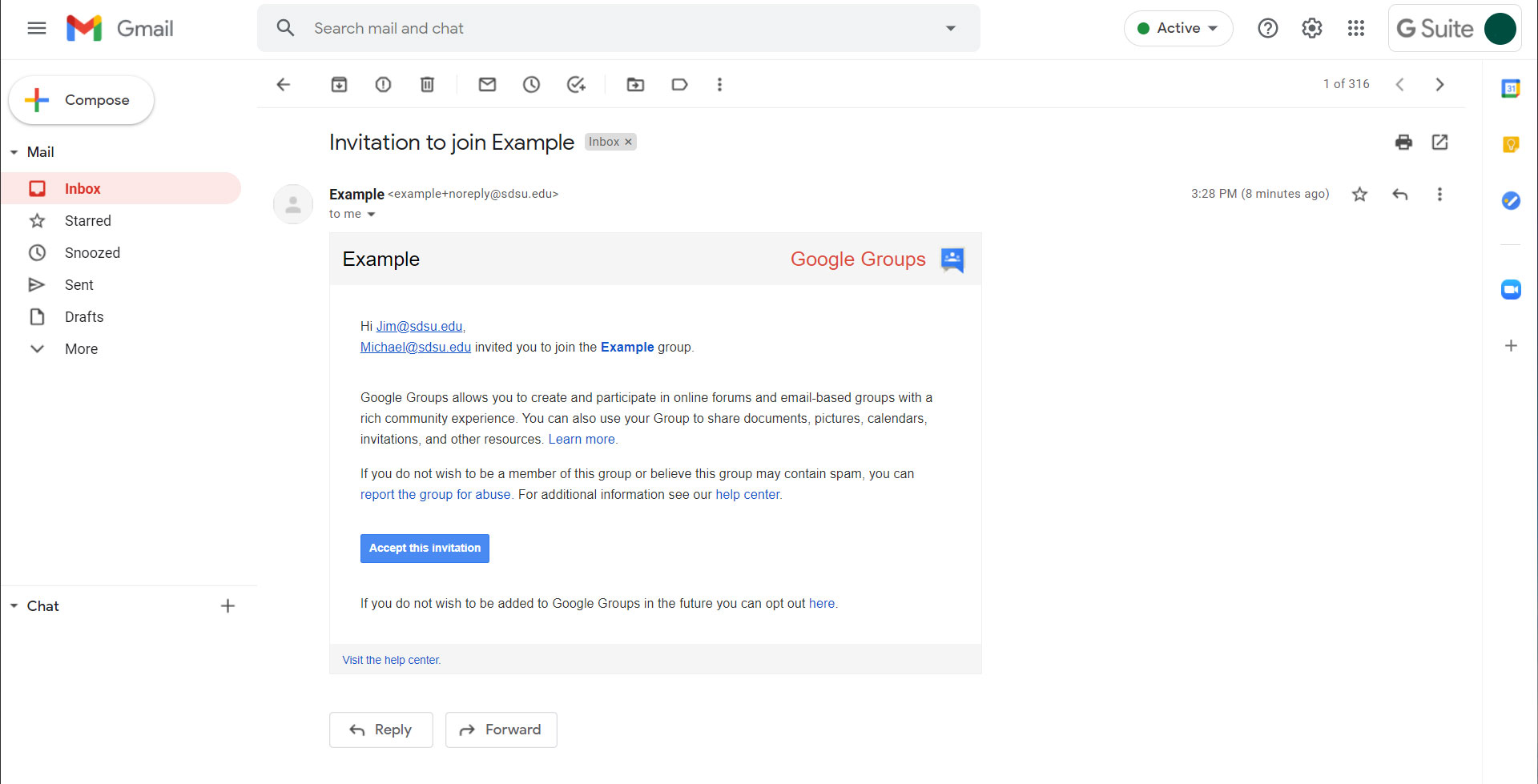Open the Learn more link
This screenshot has height=784, width=1538.
click(x=582, y=440)
